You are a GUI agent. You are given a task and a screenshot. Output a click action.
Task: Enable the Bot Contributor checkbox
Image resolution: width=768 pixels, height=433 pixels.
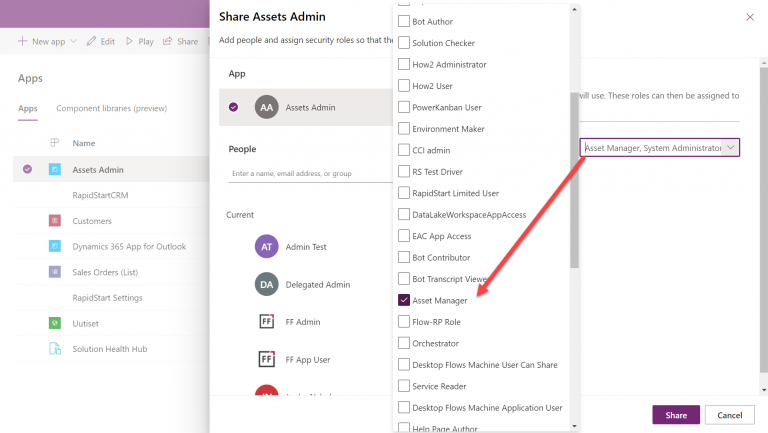pyautogui.click(x=404, y=257)
